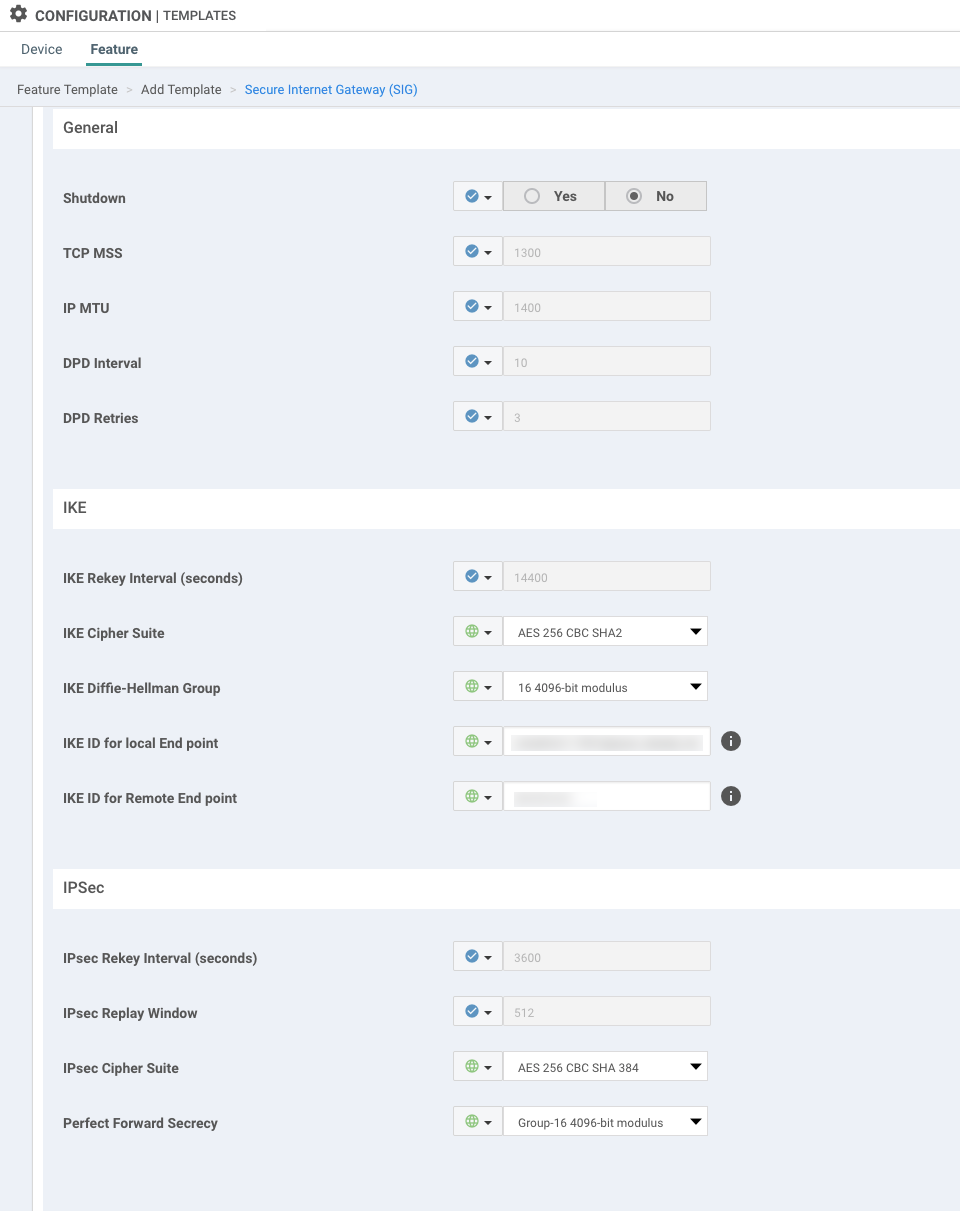The image size is (960, 1211).
Task: Click info icon beside IKE ID for Remote End point
Action: click(731, 796)
